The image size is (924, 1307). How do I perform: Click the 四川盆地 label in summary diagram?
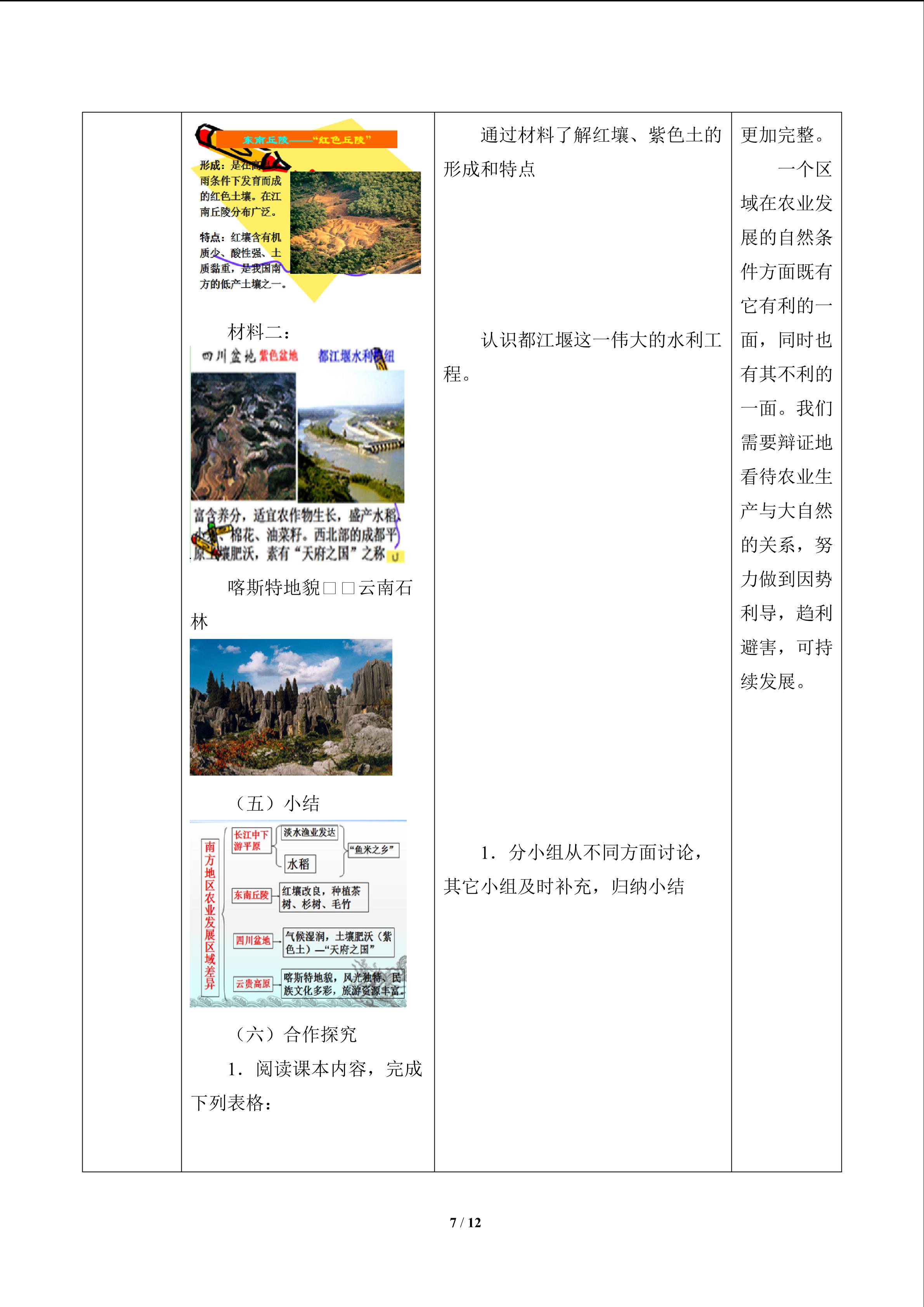[x=253, y=941]
